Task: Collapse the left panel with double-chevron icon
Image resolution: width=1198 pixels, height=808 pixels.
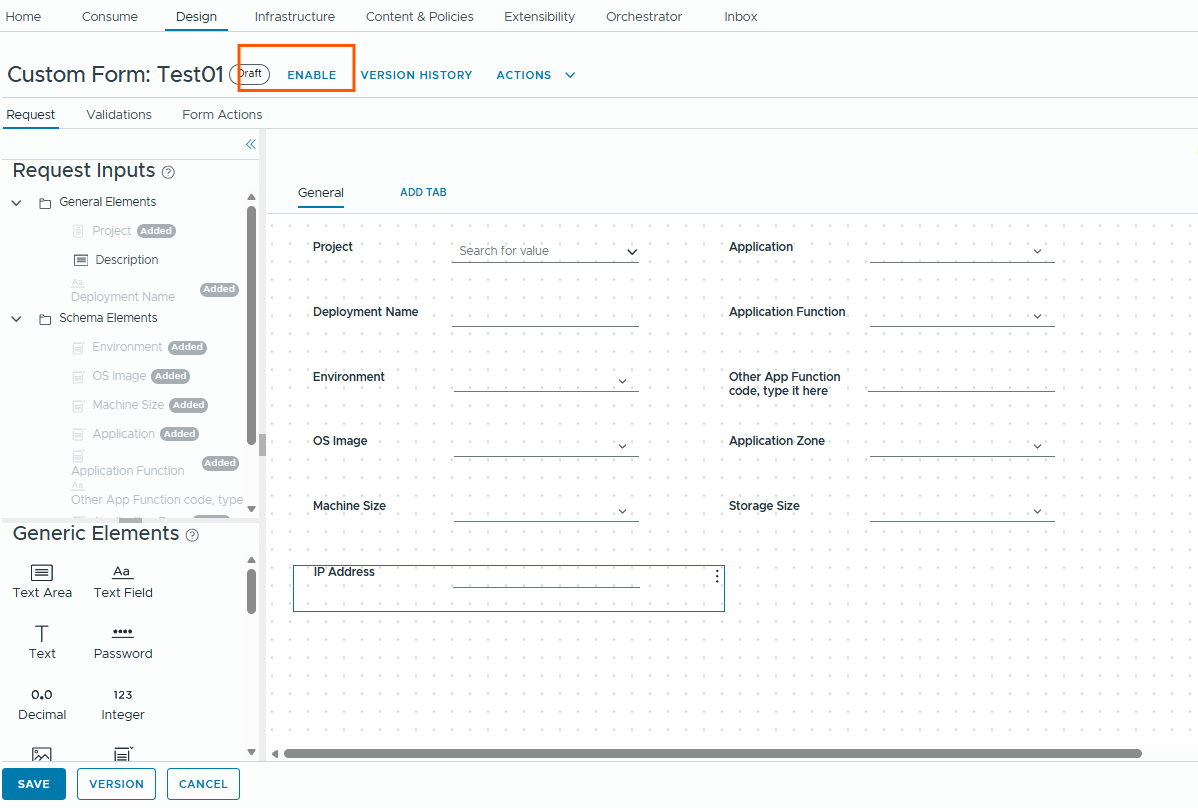Action: [x=250, y=144]
